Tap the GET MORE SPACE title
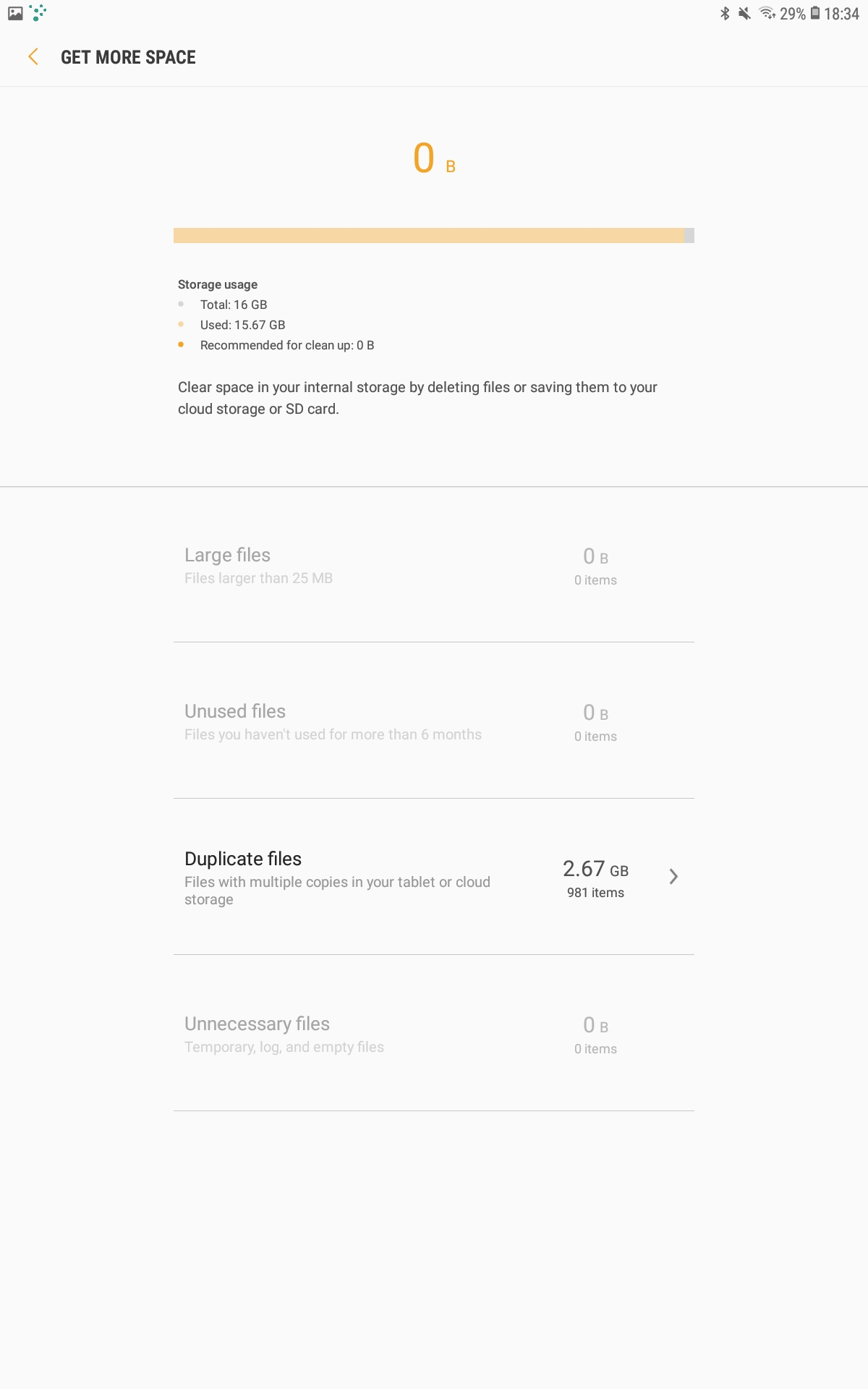The image size is (868, 1389). tap(128, 57)
